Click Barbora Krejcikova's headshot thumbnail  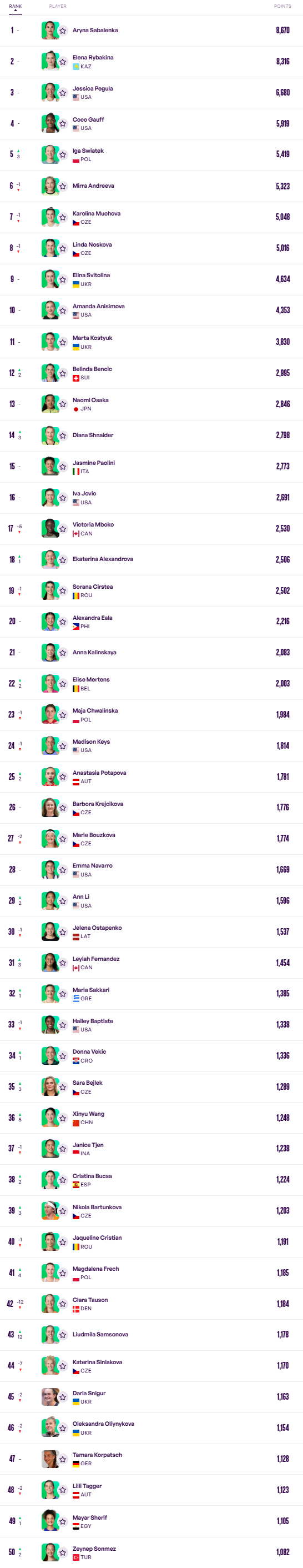point(50,808)
